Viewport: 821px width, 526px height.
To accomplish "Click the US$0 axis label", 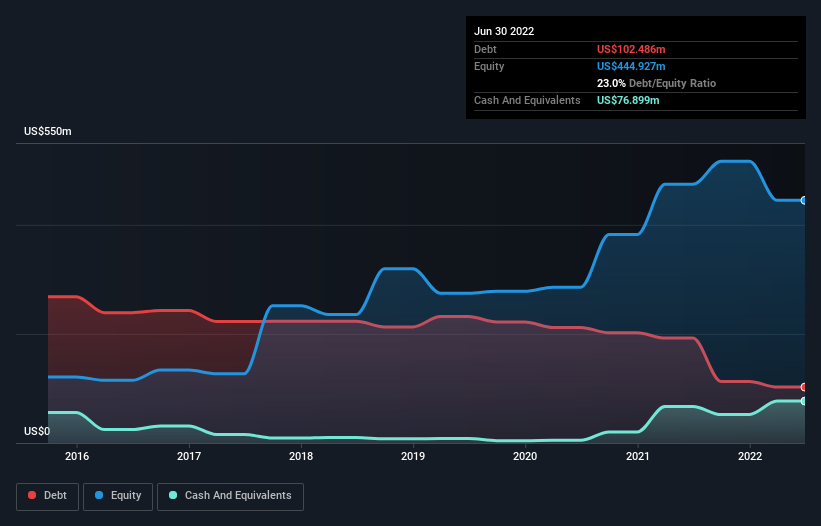I will point(37,431).
